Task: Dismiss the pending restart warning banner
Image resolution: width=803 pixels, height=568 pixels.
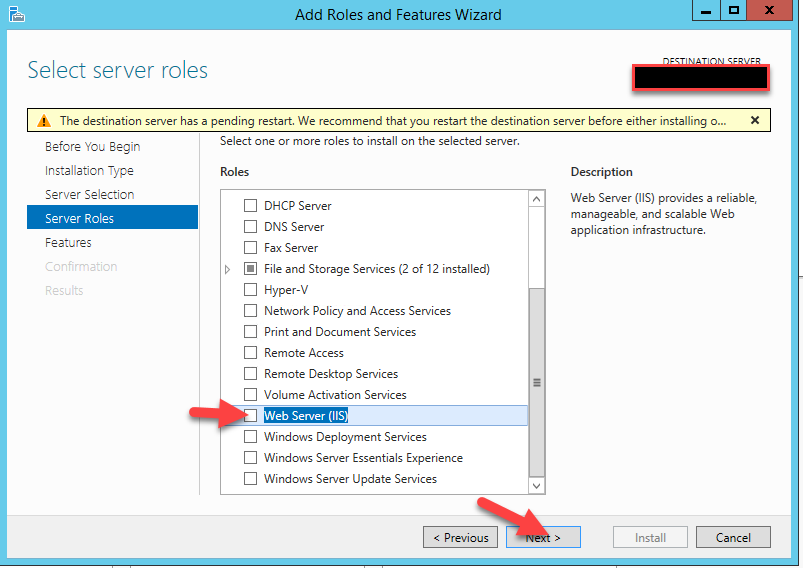Action: [755, 120]
